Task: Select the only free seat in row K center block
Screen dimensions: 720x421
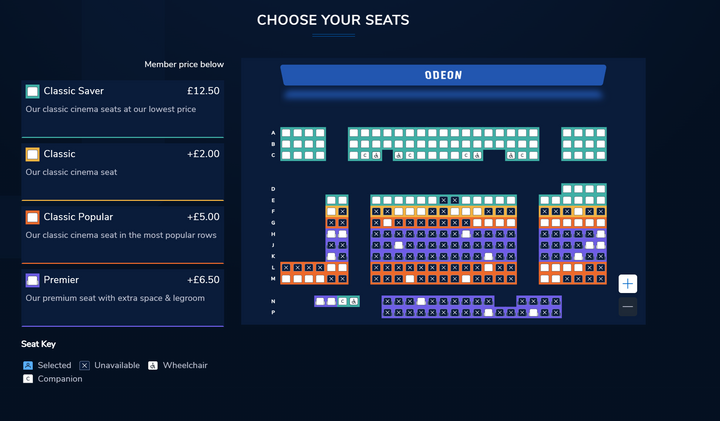Action: point(489,257)
